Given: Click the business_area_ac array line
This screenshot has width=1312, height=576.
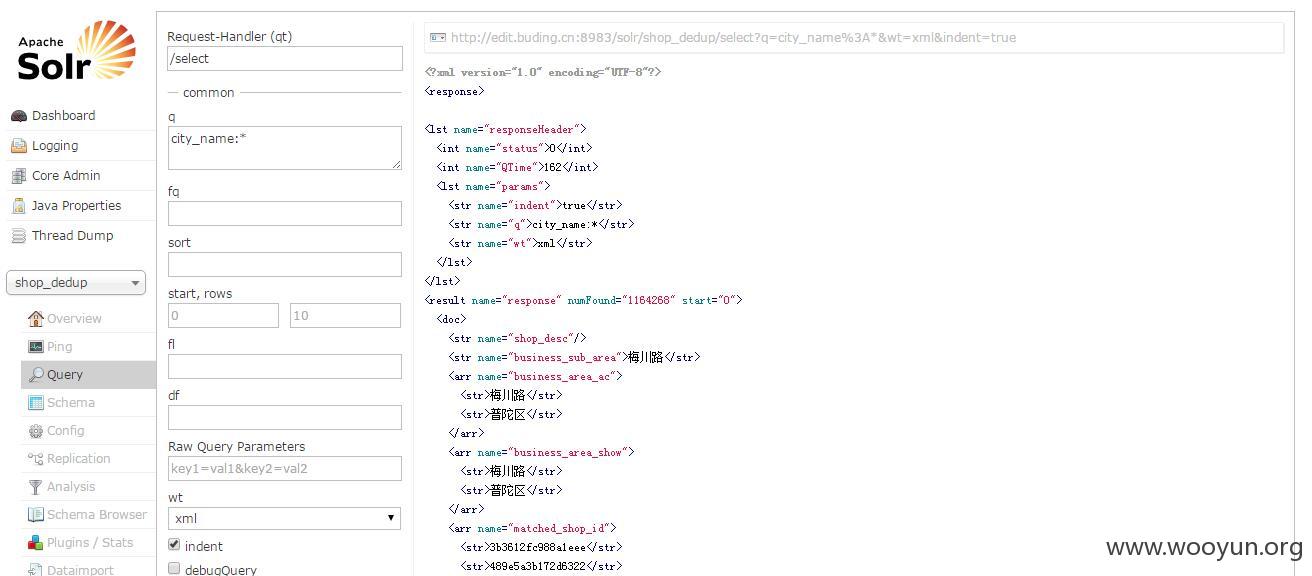Looking at the screenshot, I should coord(535,376).
